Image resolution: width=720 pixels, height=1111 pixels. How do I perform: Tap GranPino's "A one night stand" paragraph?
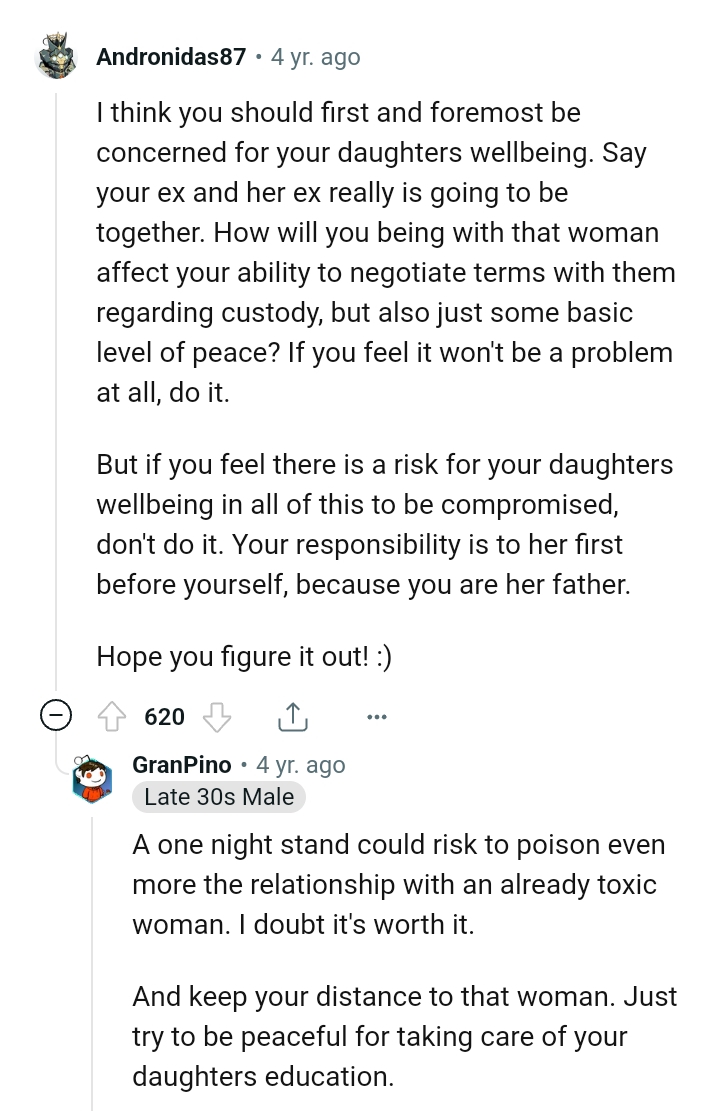[x=398, y=885]
